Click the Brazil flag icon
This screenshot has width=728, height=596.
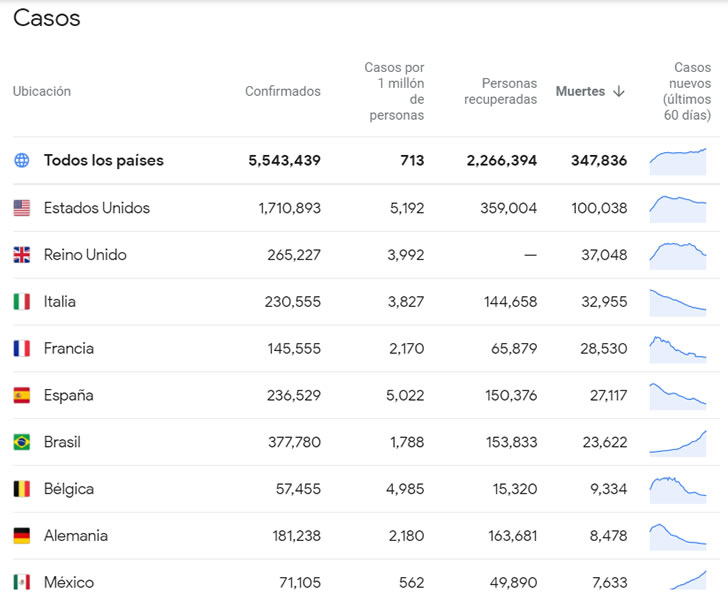21,442
